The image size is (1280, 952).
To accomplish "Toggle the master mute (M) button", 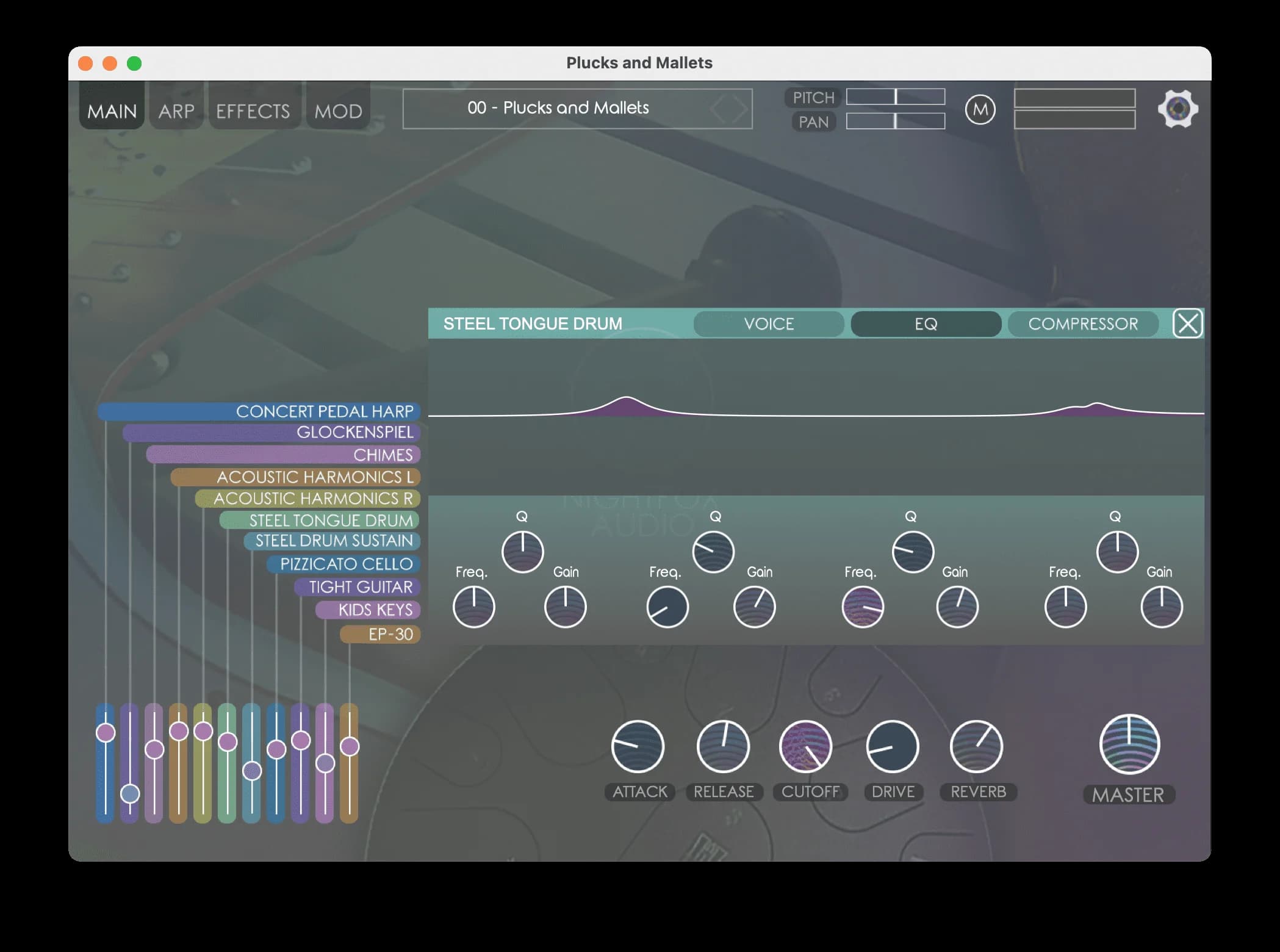I will click(980, 109).
